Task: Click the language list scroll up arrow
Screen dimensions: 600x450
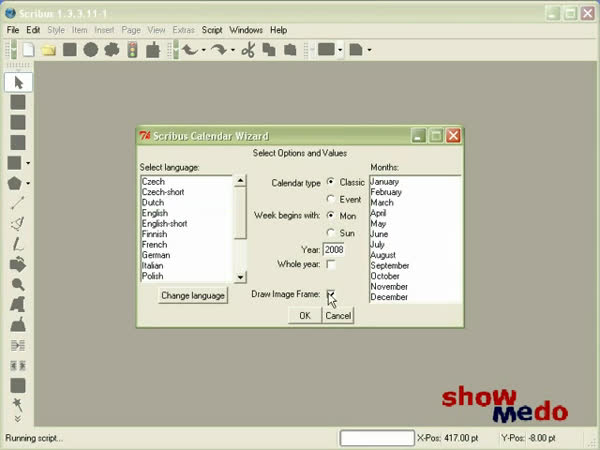Action: (x=240, y=180)
